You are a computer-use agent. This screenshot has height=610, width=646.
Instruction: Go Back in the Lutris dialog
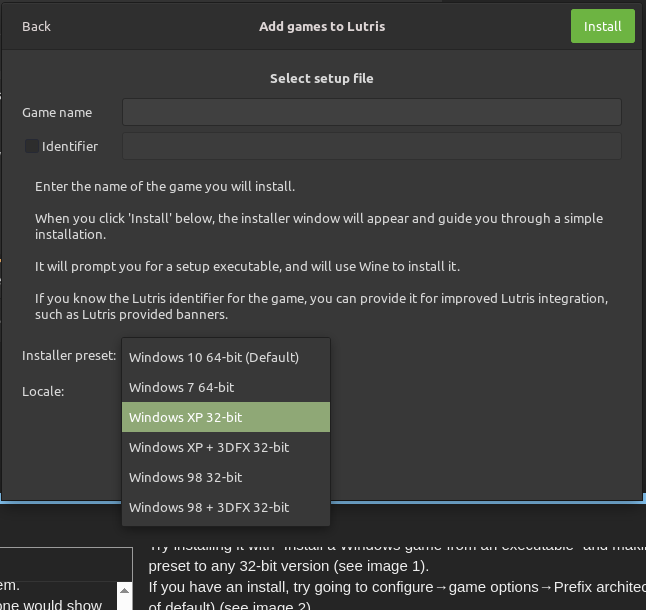pyautogui.click(x=36, y=26)
